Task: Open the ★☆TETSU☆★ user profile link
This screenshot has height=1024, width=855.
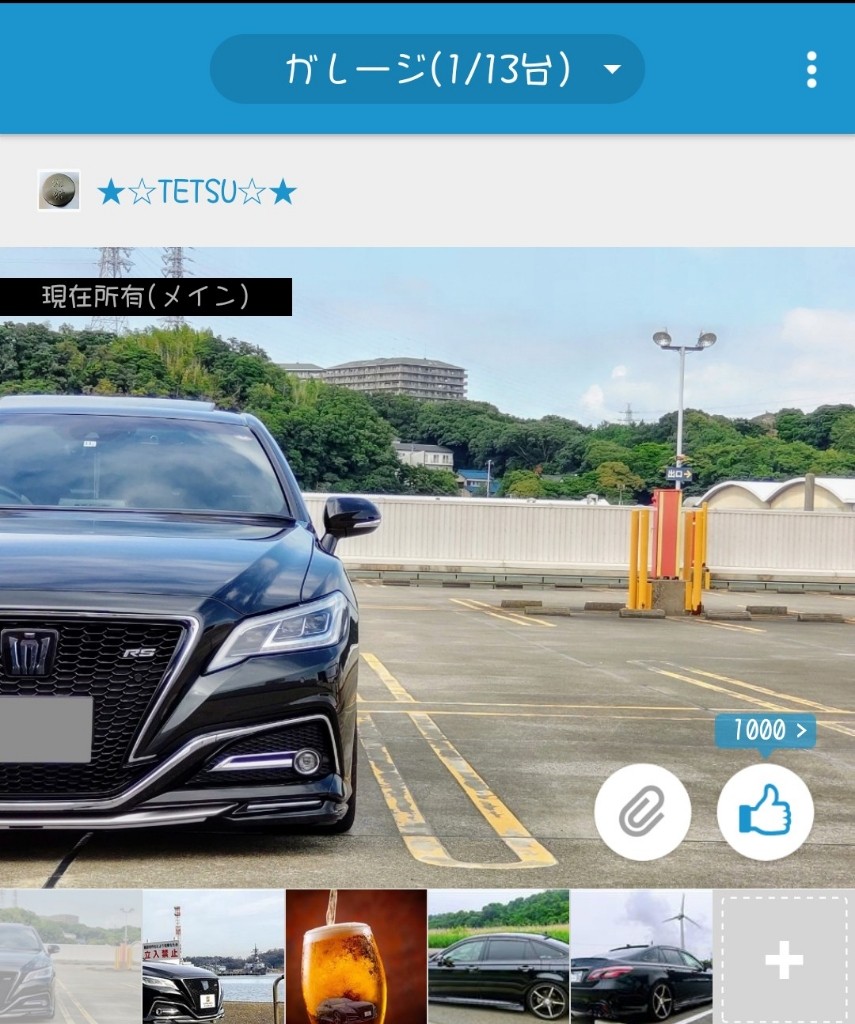Action: click(197, 192)
